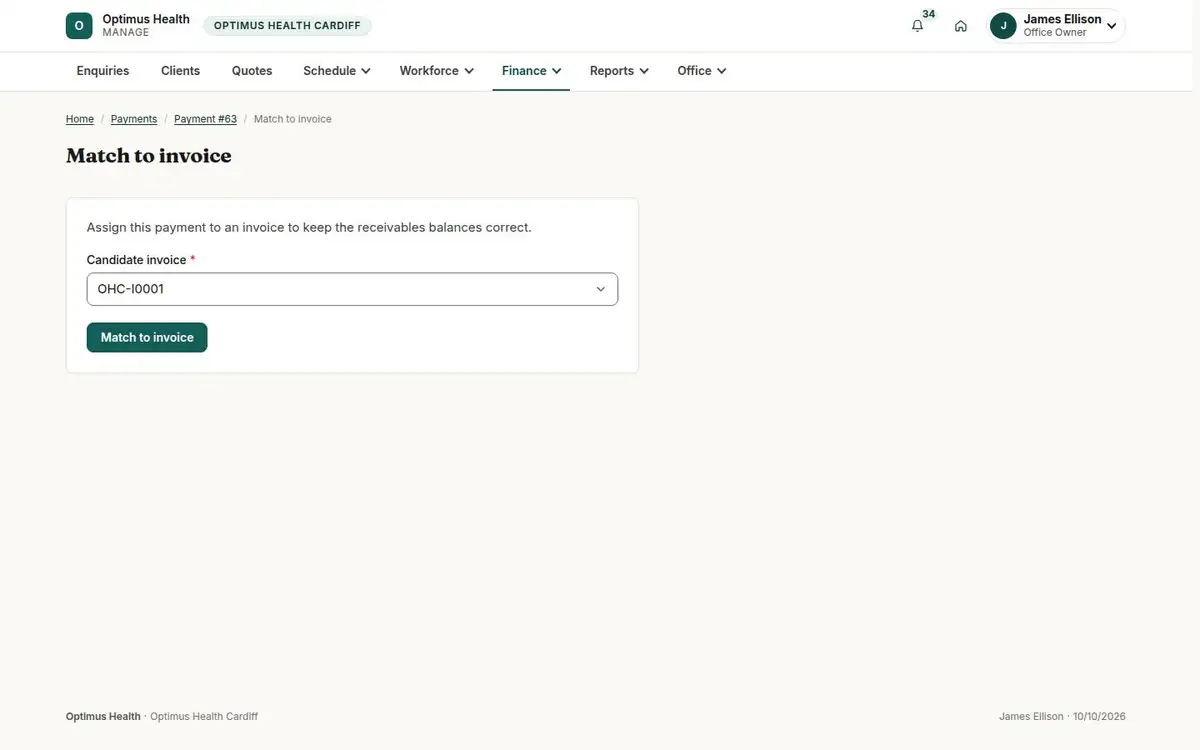This screenshot has width=1200, height=750.
Task: Expand the Finance menu
Action: pos(531,71)
